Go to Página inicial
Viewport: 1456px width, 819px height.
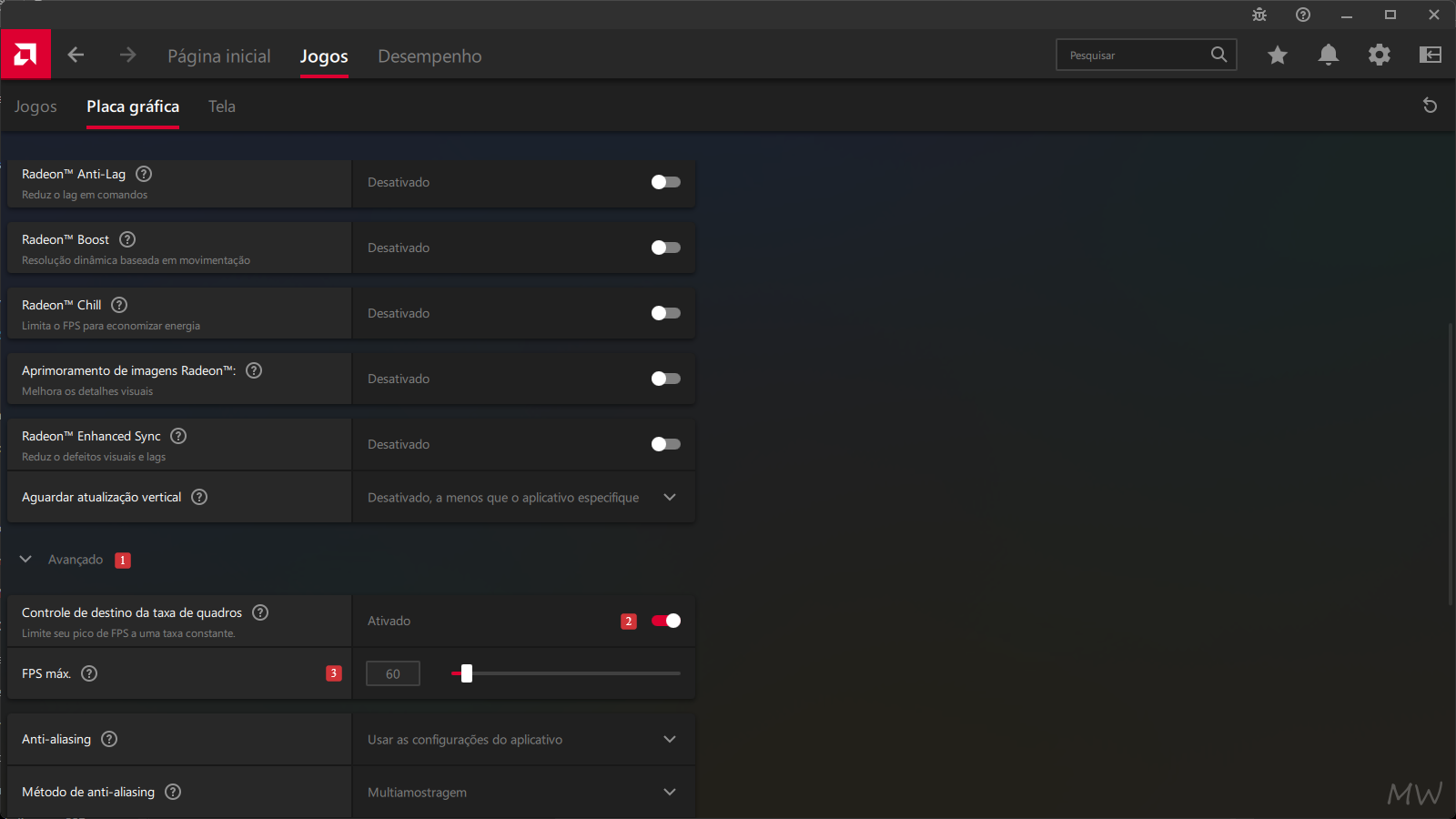[219, 56]
